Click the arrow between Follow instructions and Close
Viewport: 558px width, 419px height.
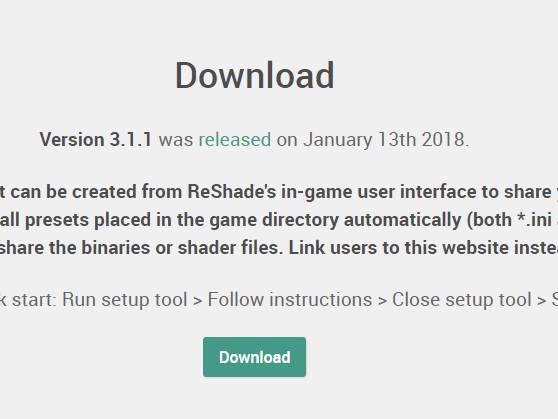tap(382, 301)
